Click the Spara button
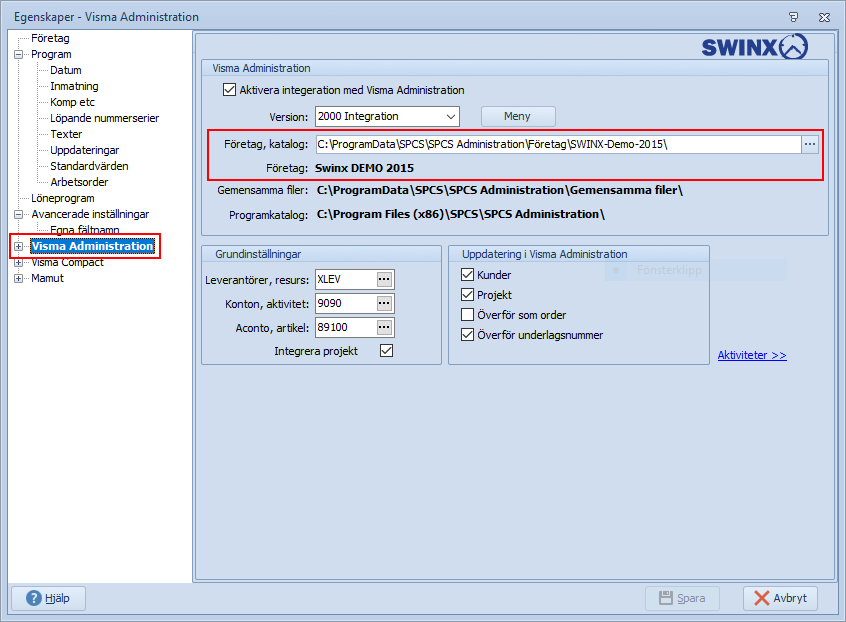The height and width of the screenshot is (622, 846). pyautogui.click(x=682, y=598)
